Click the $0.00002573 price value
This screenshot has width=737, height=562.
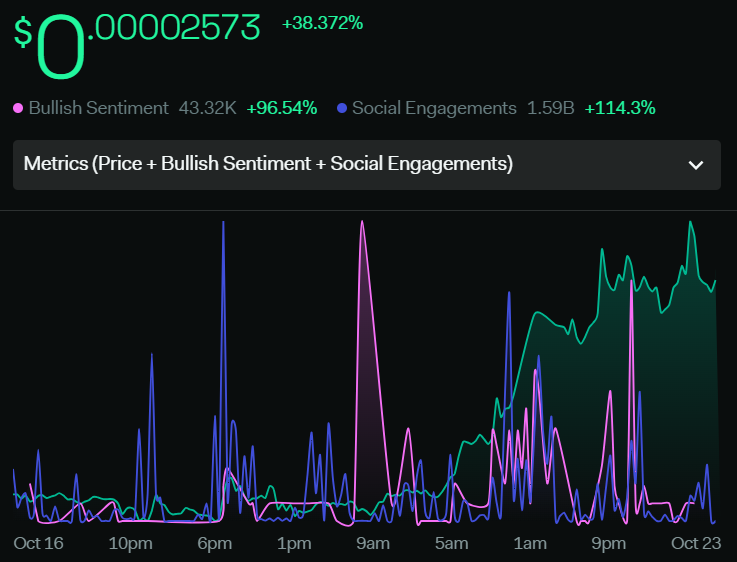click(136, 45)
